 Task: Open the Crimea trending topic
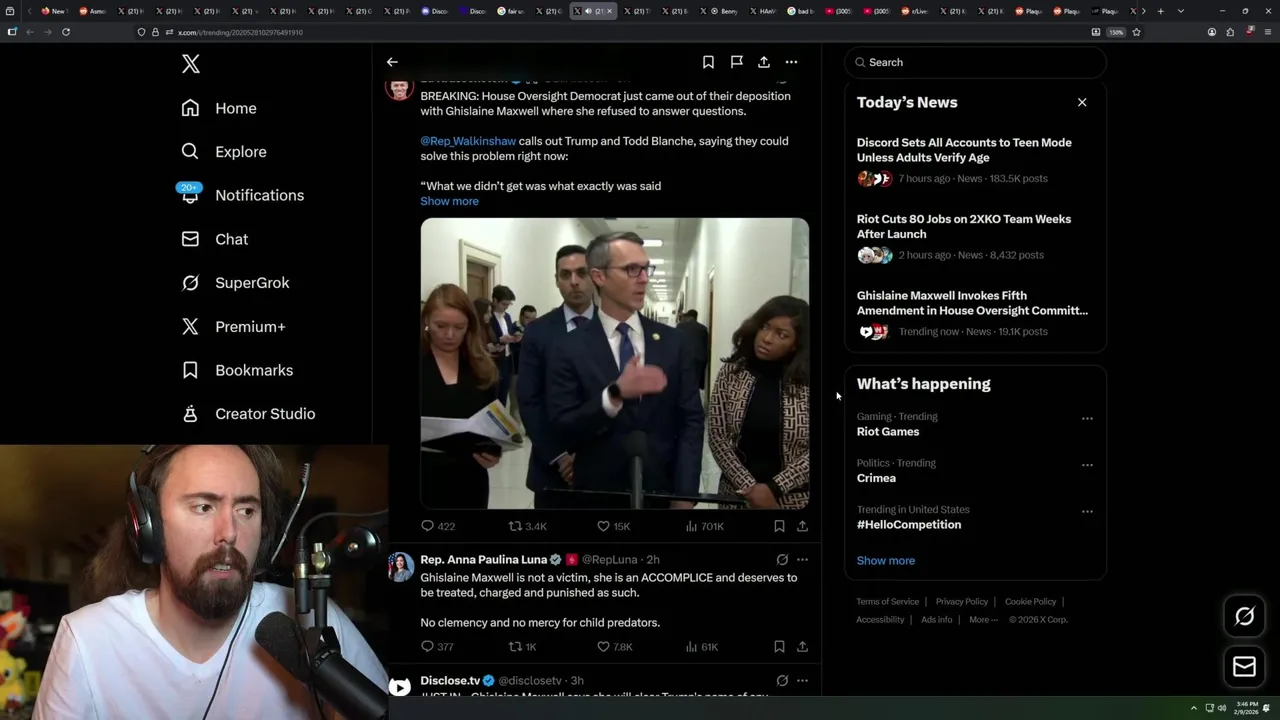point(876,478)
